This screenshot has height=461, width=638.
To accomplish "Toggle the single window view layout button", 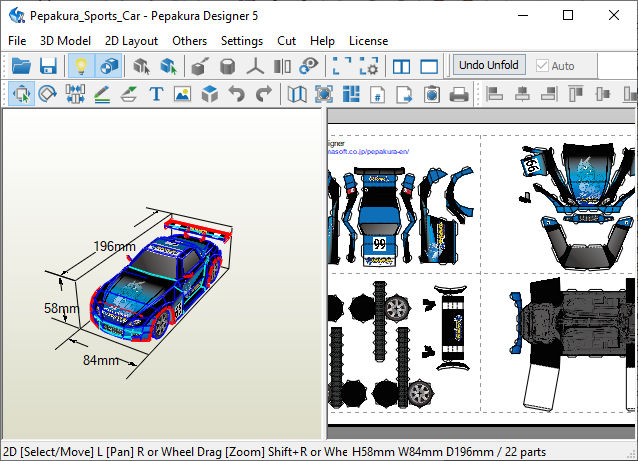I will pyautogui.click(x=429, y=66).
